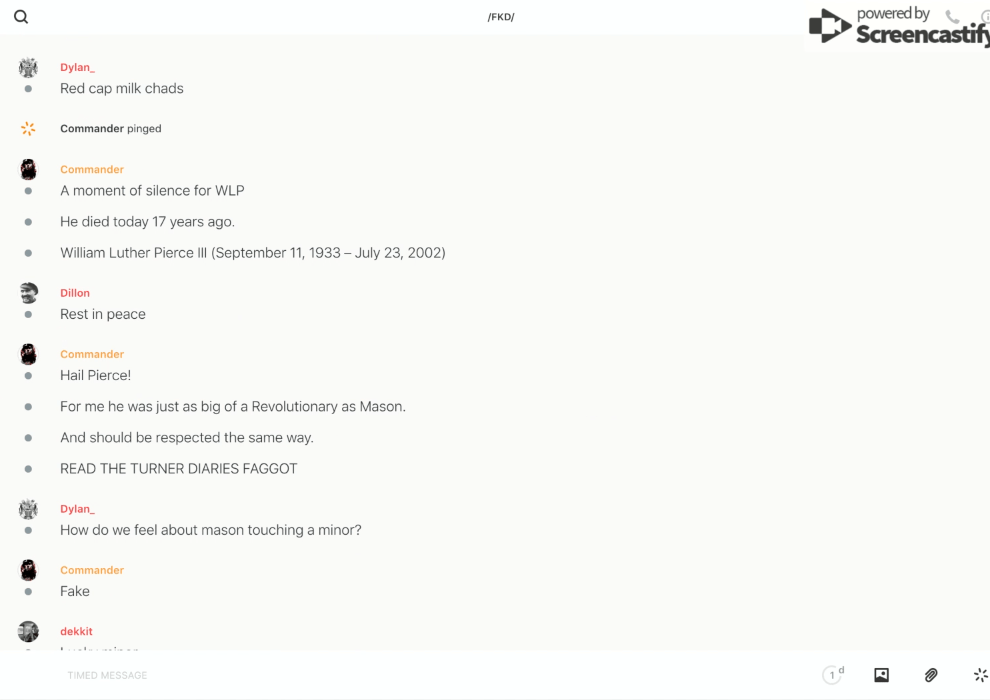
Task: Attach a file with the paperclip icon
Action: click(x=931, y=675)
